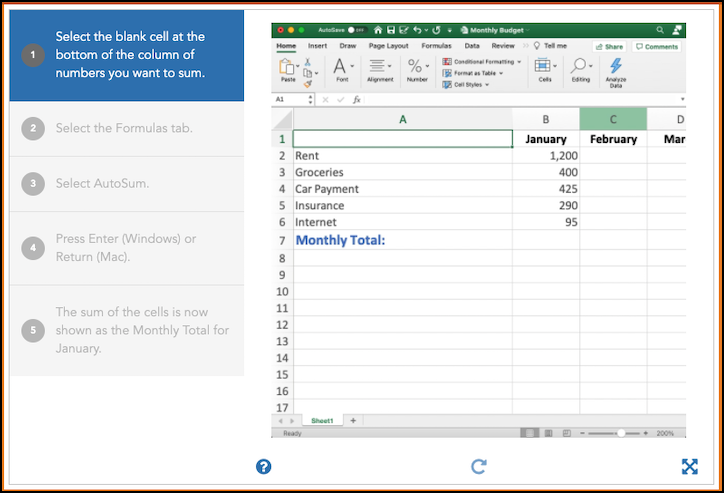Image resolution: width=724 pixels, height=493 pixels.
Task: Select the Sheet1 tab
Action: click(322, 421)
